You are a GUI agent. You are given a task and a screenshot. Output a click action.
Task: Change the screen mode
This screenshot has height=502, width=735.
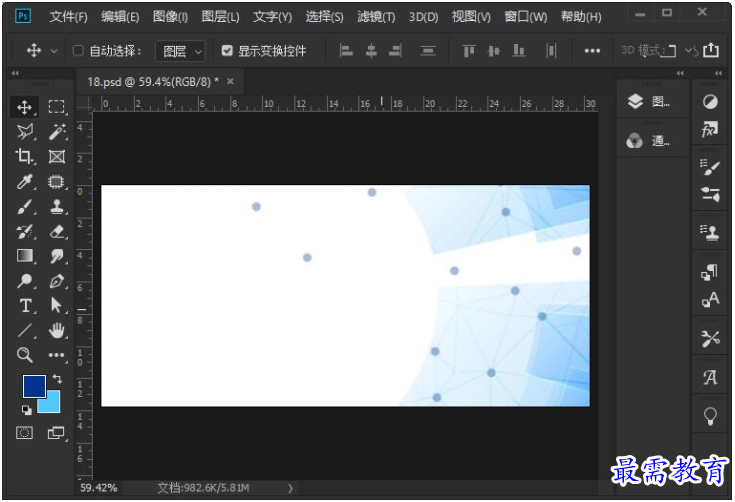(x=56, y=433)
